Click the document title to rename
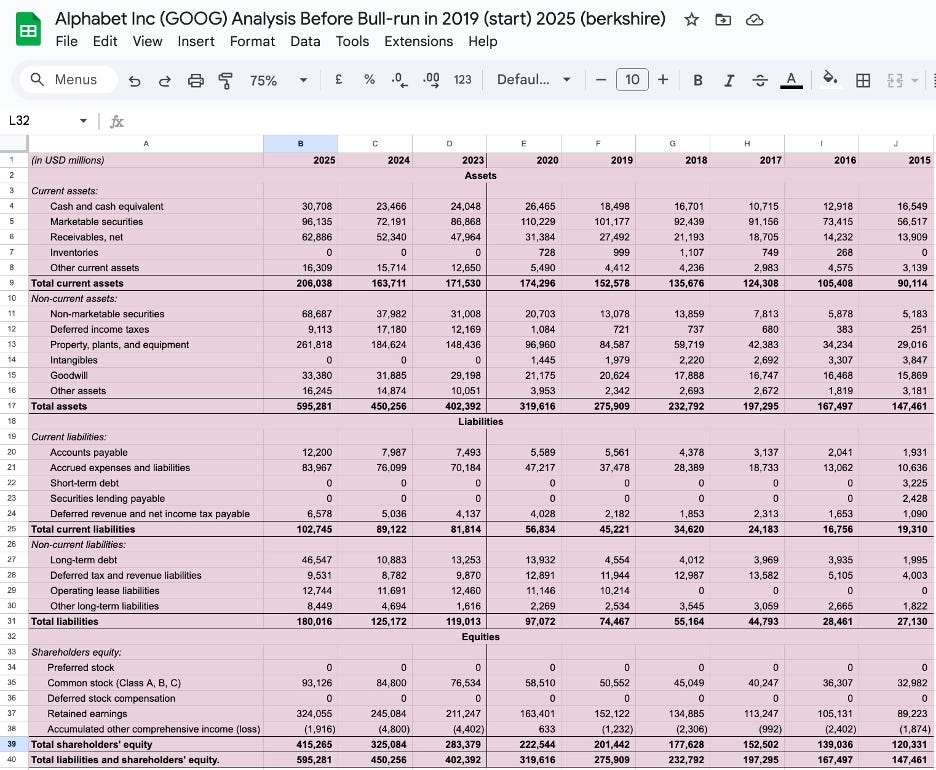The image size is (936, 770). coord(360,19)
